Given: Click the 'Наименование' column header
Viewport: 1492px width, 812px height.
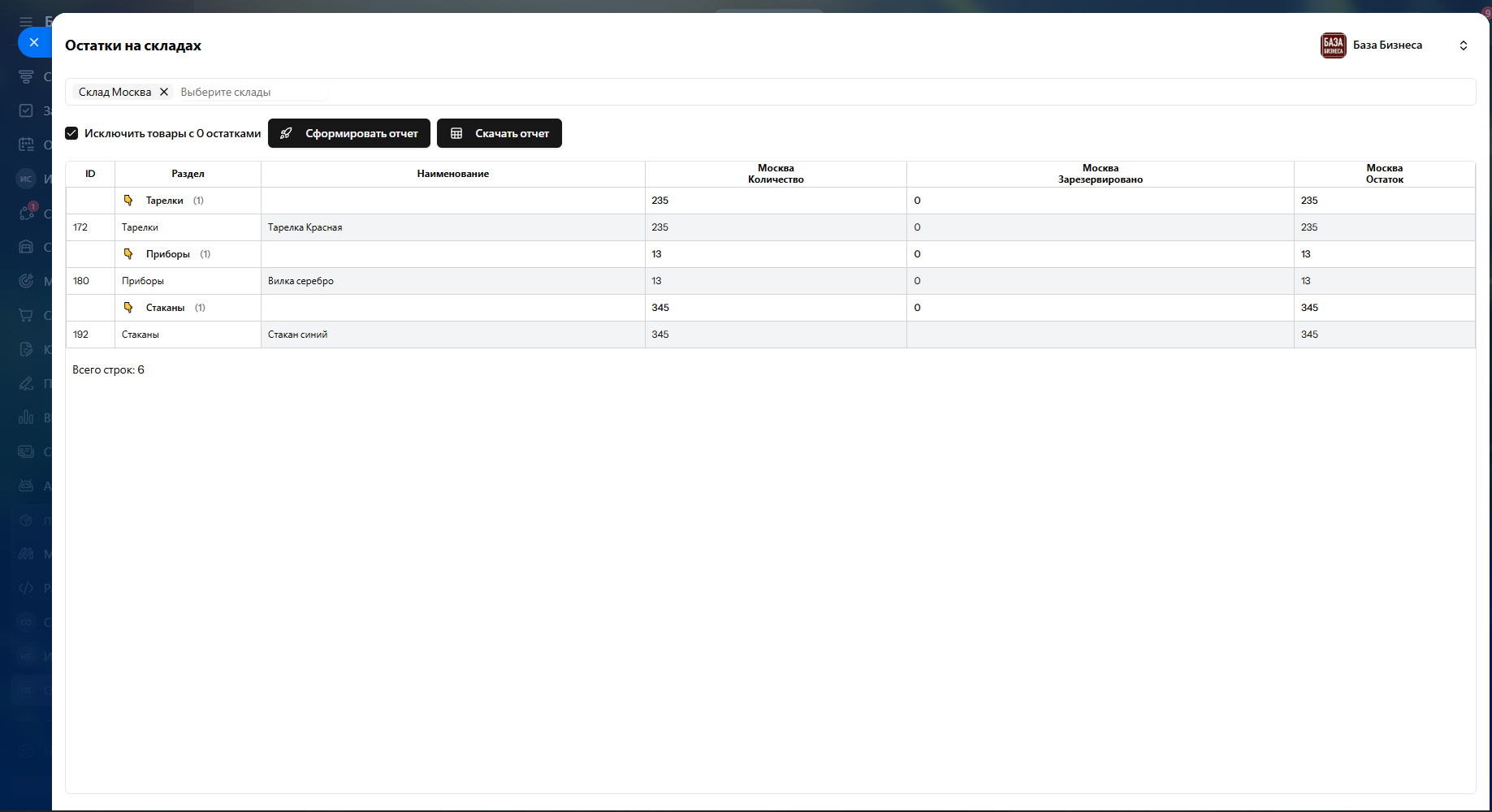Looking at the screenshot, I should pyautogui.click(x=452, y=174).
